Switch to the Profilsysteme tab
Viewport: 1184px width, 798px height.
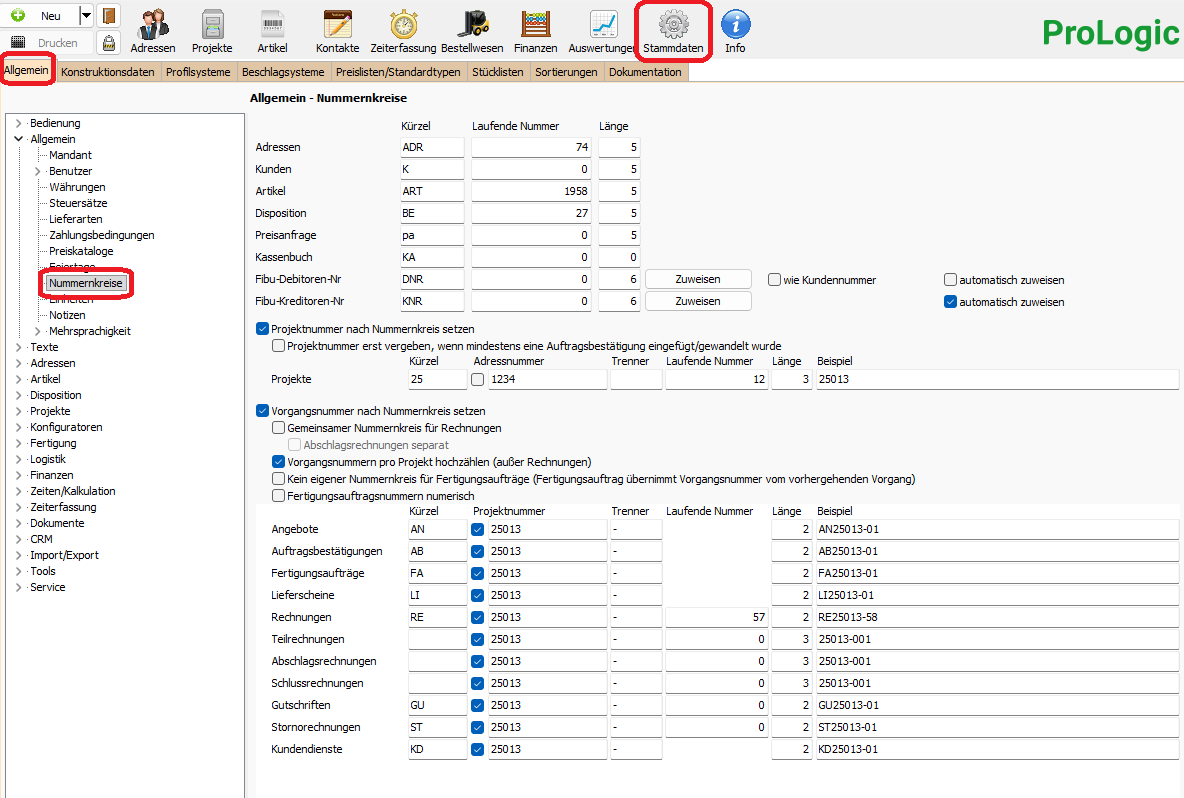click(198, 72)
